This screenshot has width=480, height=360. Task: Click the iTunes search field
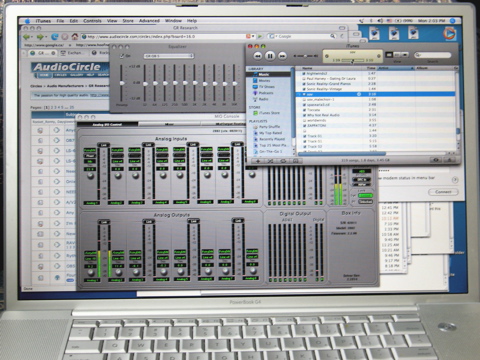433,55
